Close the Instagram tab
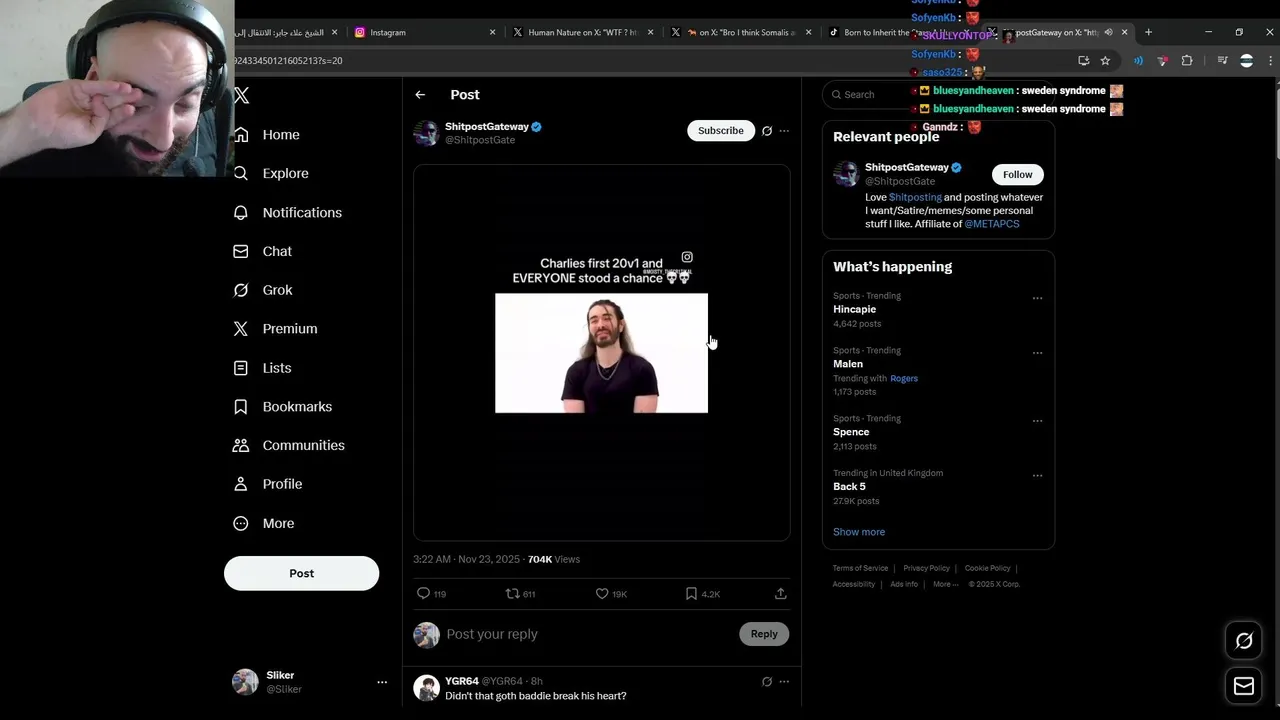Screen dimensions: 1280x720 coord(492,33)
